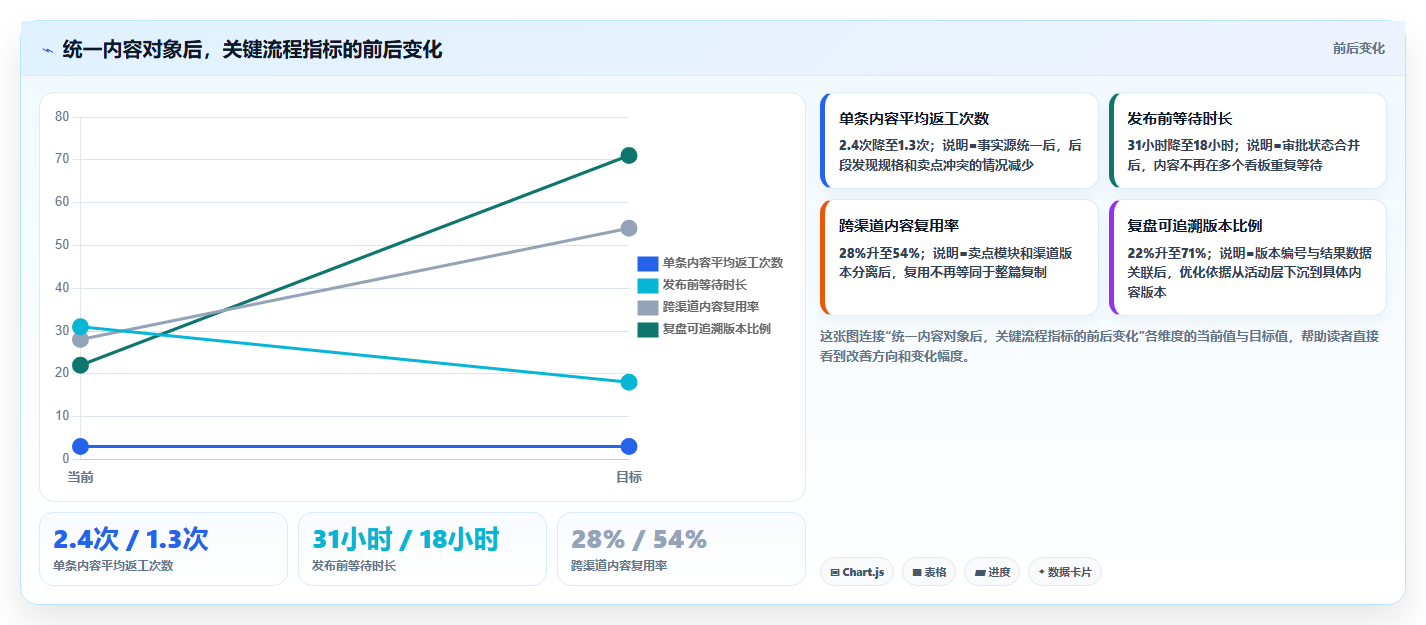Click the green data point at 当前
The image size is (1426, 625).
(80, 365)
